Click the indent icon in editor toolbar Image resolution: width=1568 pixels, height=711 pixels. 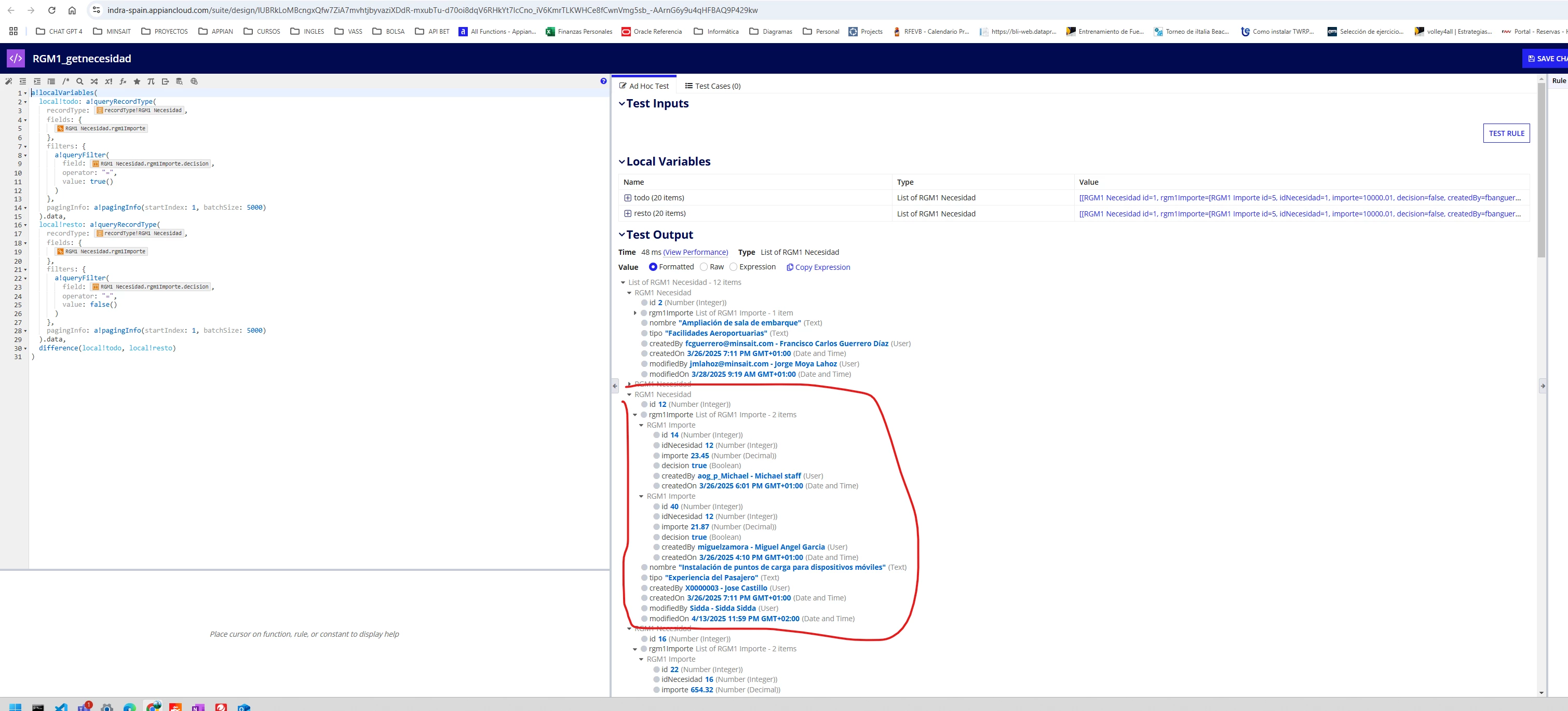[x=37, y=81]
